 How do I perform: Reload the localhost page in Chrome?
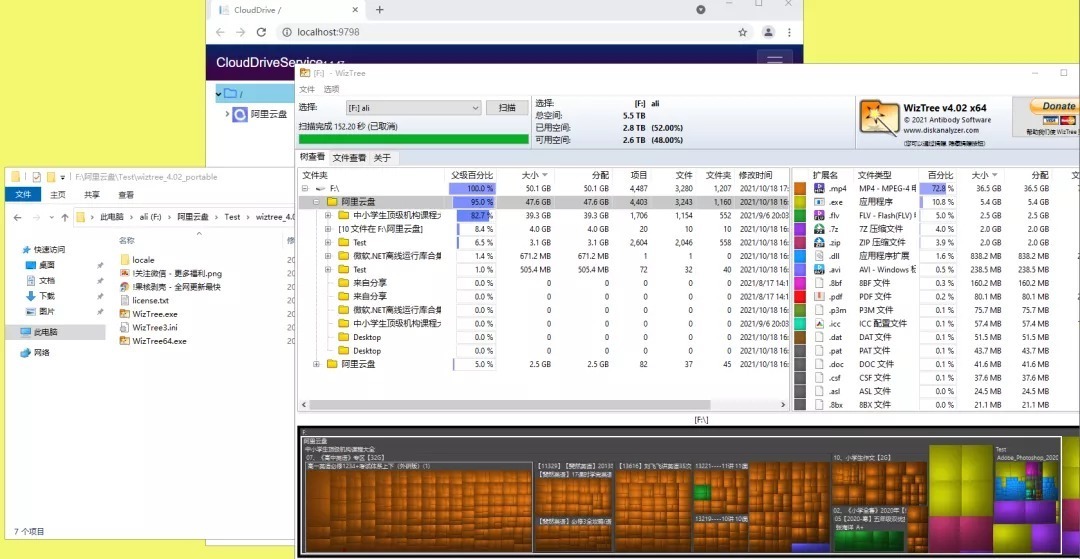[x=261, y=32]
